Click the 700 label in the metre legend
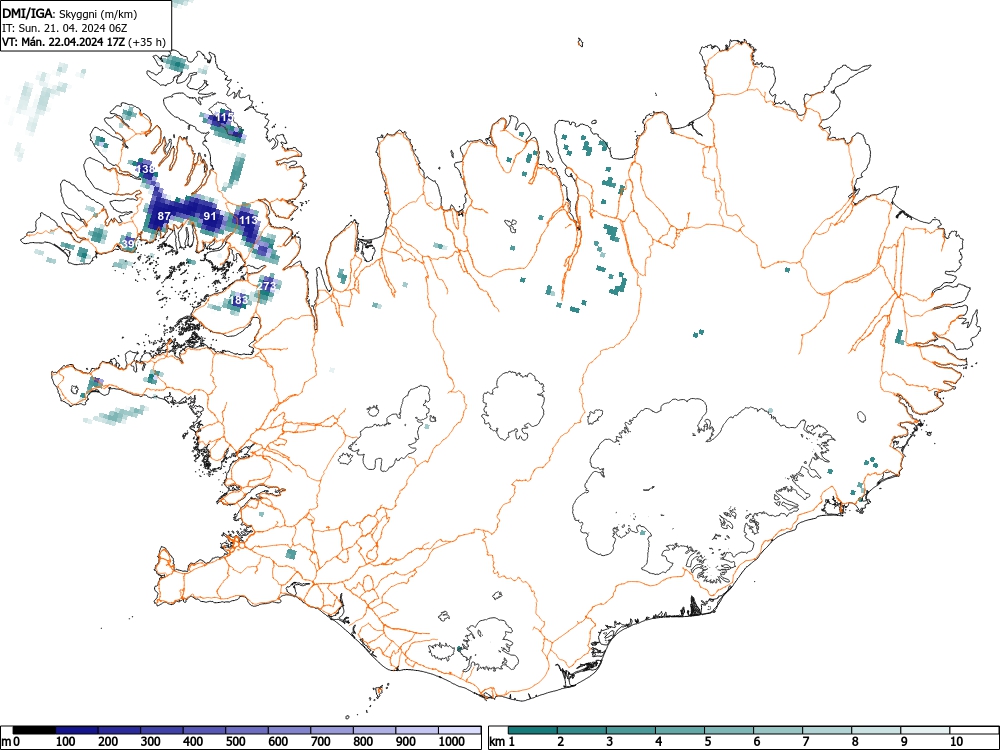This screenshot has height=750, width=1000. [321, 742]
